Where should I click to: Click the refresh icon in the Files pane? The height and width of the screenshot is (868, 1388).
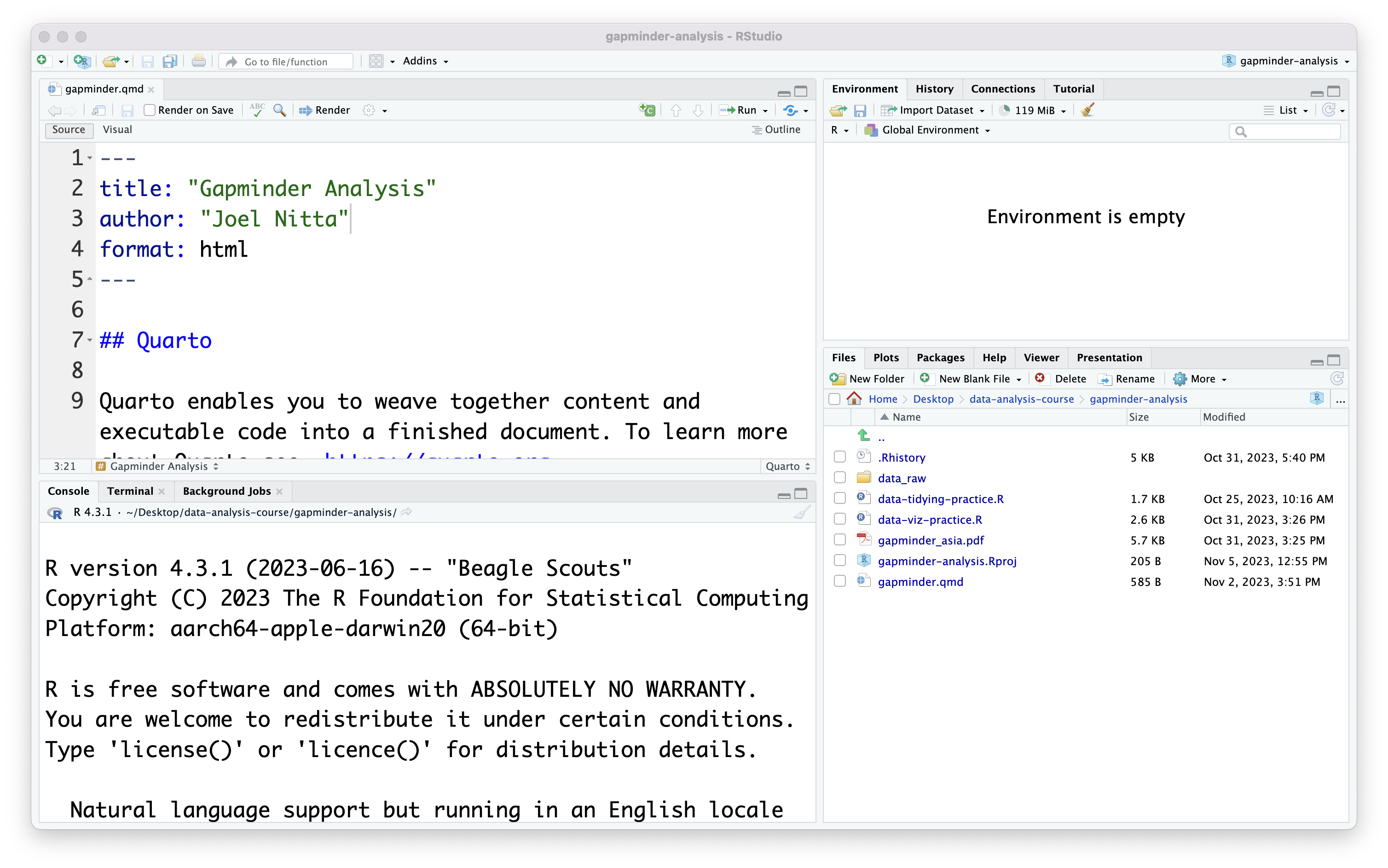(1336, 379)
